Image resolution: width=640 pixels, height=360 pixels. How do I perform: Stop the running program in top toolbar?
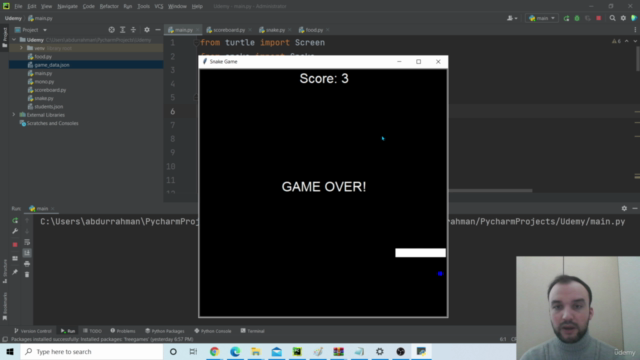coord(598,18)
